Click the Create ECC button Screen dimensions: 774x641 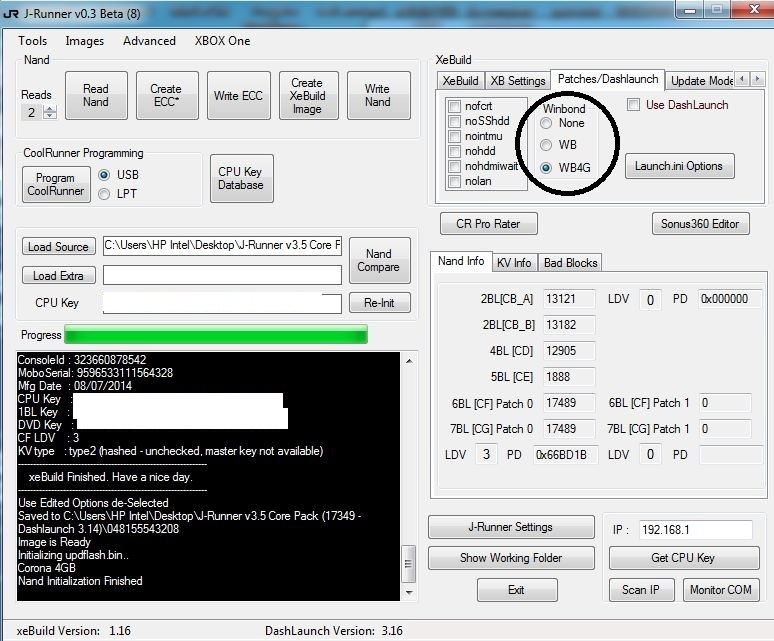pyautogui.click(x=167, y=95)
